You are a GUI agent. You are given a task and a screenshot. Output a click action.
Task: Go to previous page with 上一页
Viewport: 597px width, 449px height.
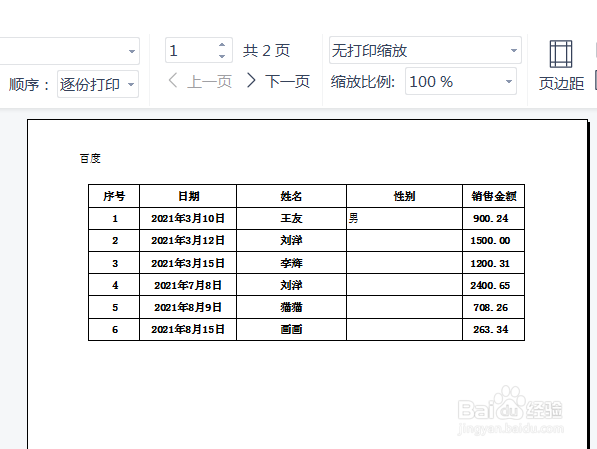pos(200,81)
